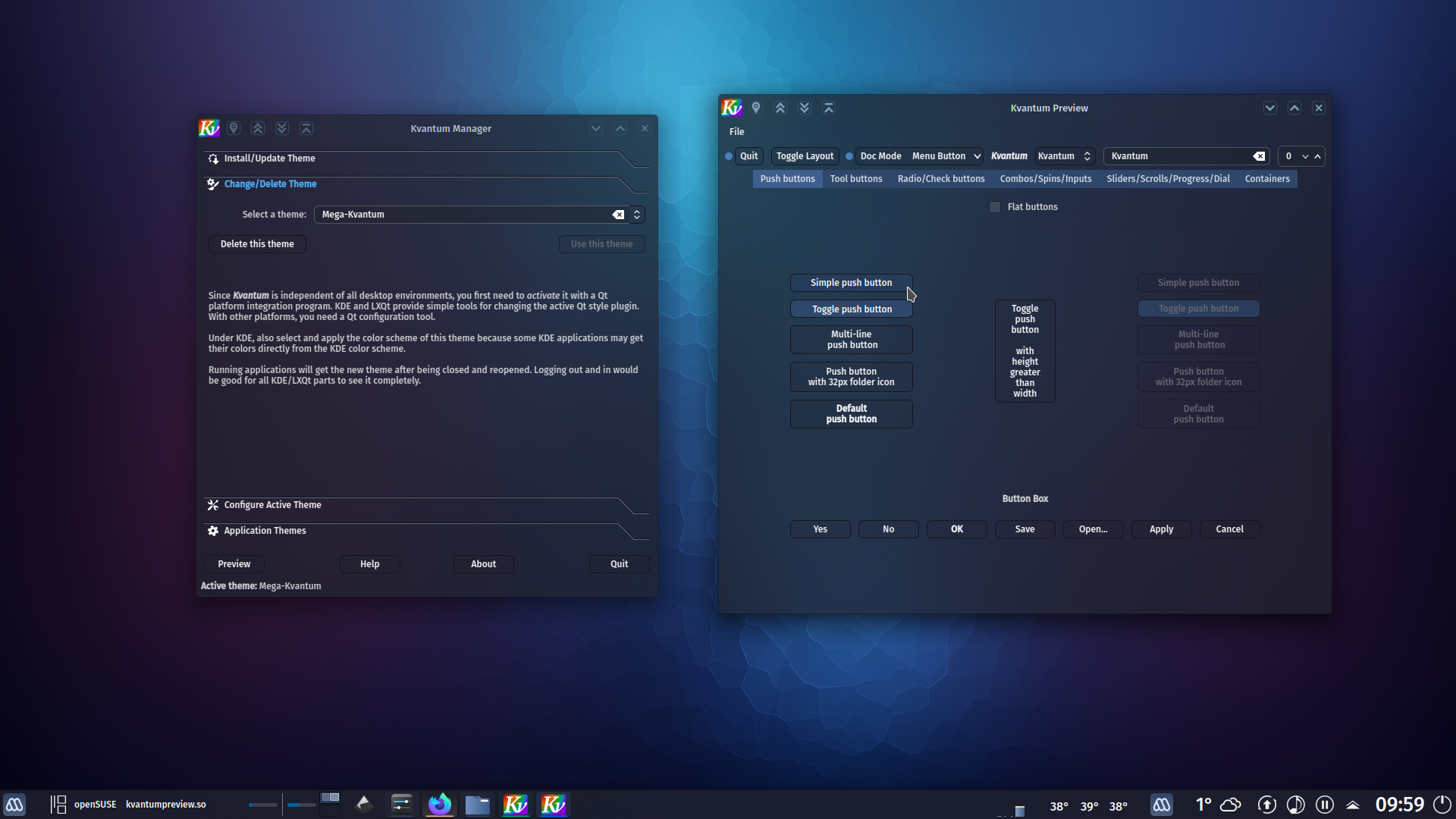Click the Kv app icon in Kvantum Manager title bar
The height and width of the screenshot is (819, 1456).
click(209, 128)
